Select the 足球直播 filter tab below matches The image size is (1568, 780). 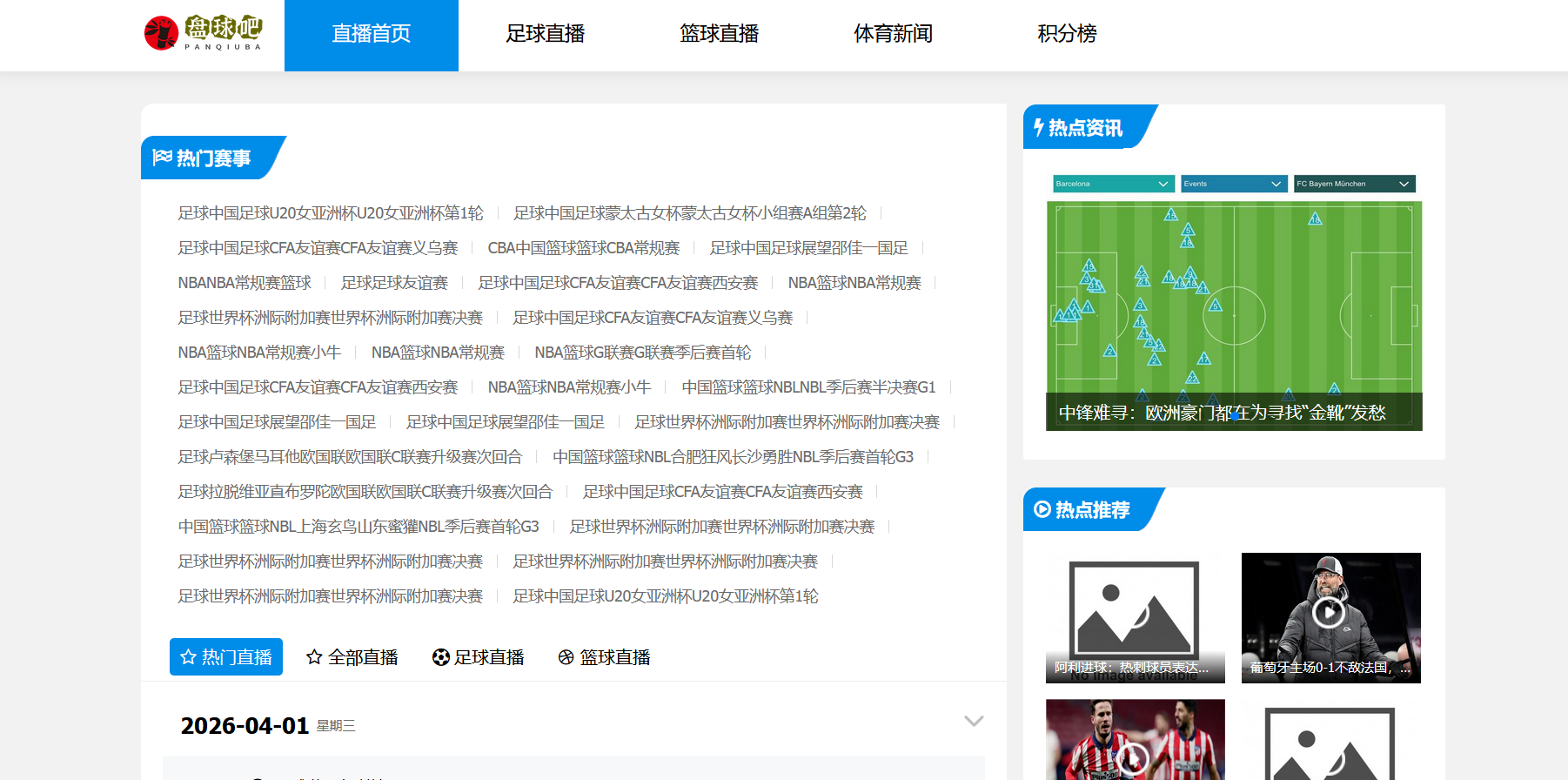[x=479, y=657]
